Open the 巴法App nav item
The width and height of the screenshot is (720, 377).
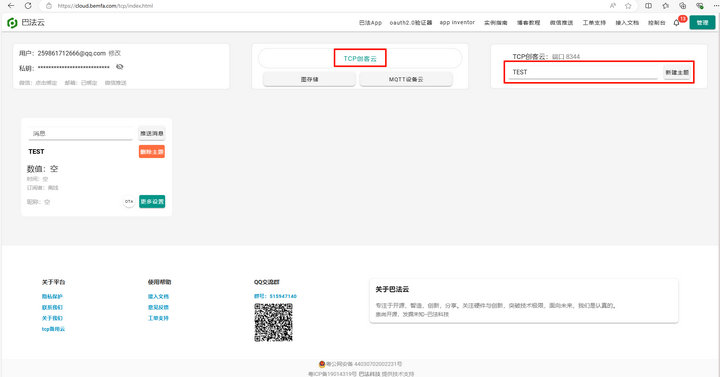pos(370,23)
